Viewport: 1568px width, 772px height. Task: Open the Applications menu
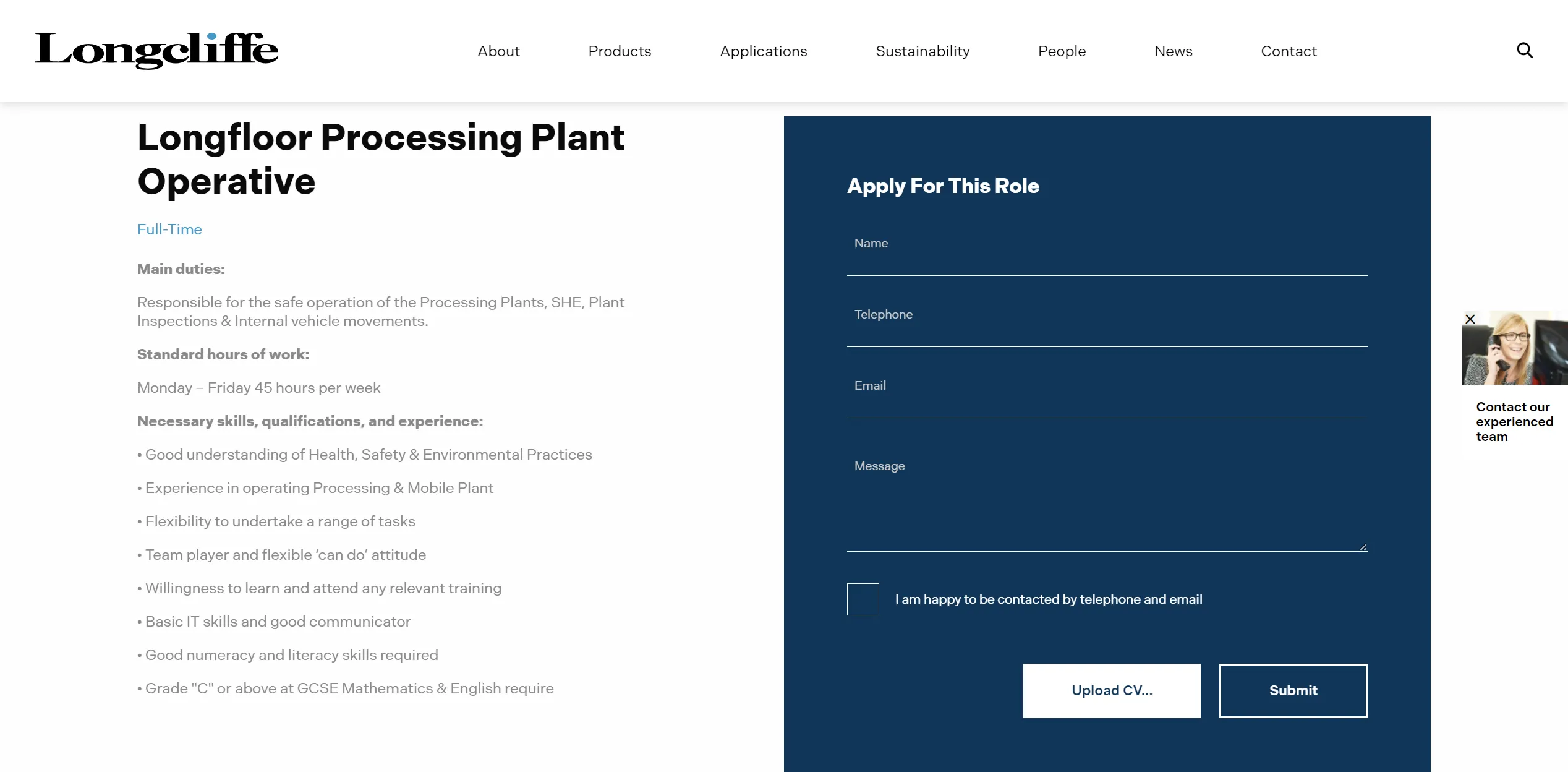[764, 51]
